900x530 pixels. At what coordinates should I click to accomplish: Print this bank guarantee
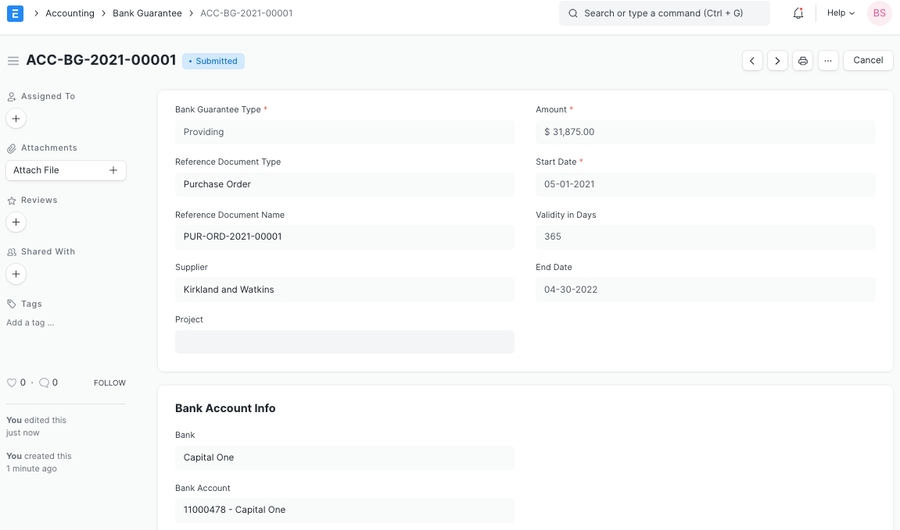802,61
